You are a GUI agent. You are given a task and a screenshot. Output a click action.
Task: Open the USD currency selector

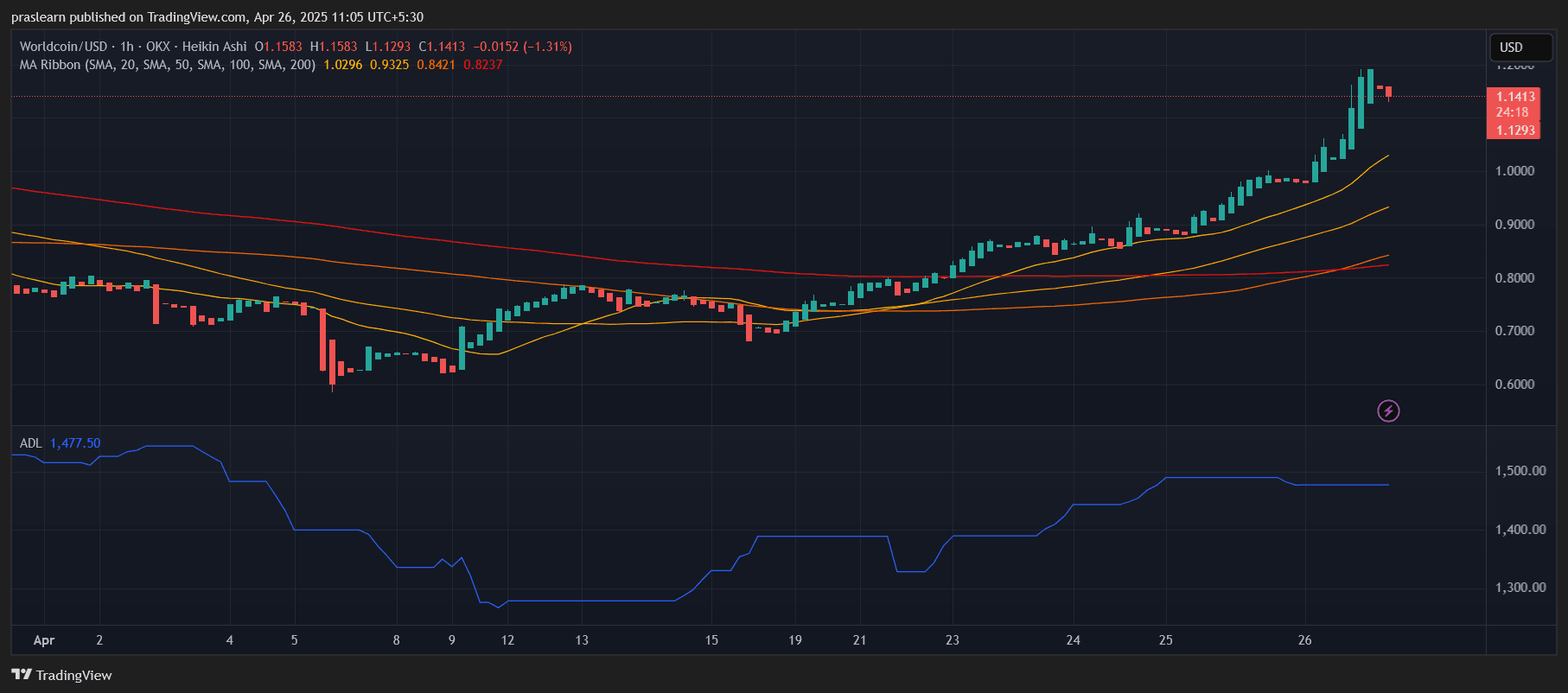click(1520, 48)
